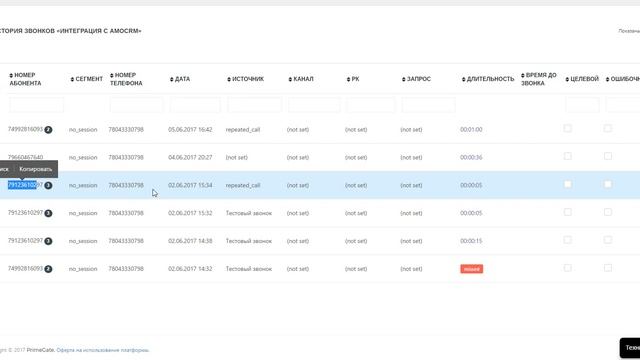The width and height of the screenshot is (640, 360).
Task: Sort calls by ЗАПРОС column
Action: point(416,79)
